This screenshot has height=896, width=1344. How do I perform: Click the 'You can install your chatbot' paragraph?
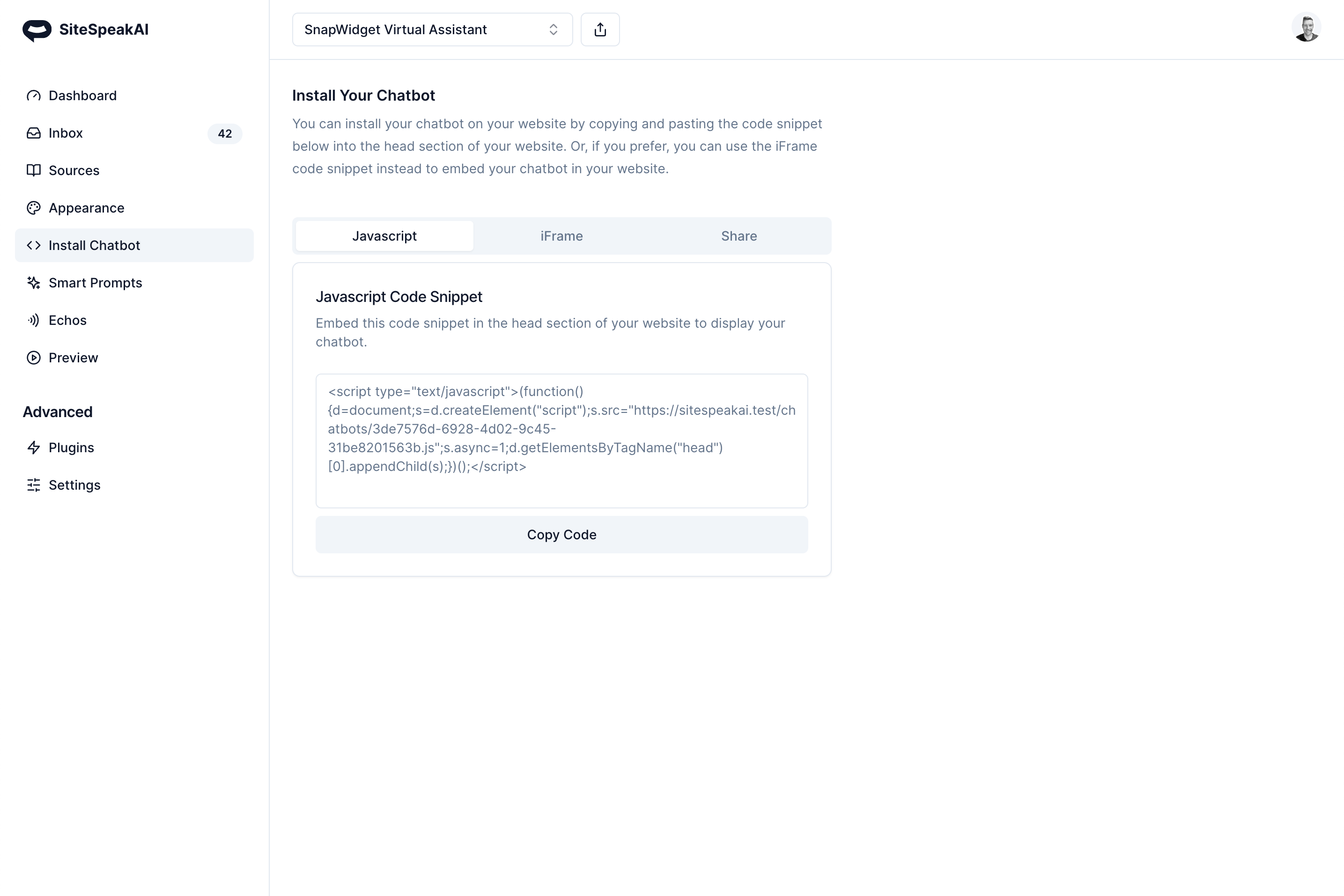557,146
